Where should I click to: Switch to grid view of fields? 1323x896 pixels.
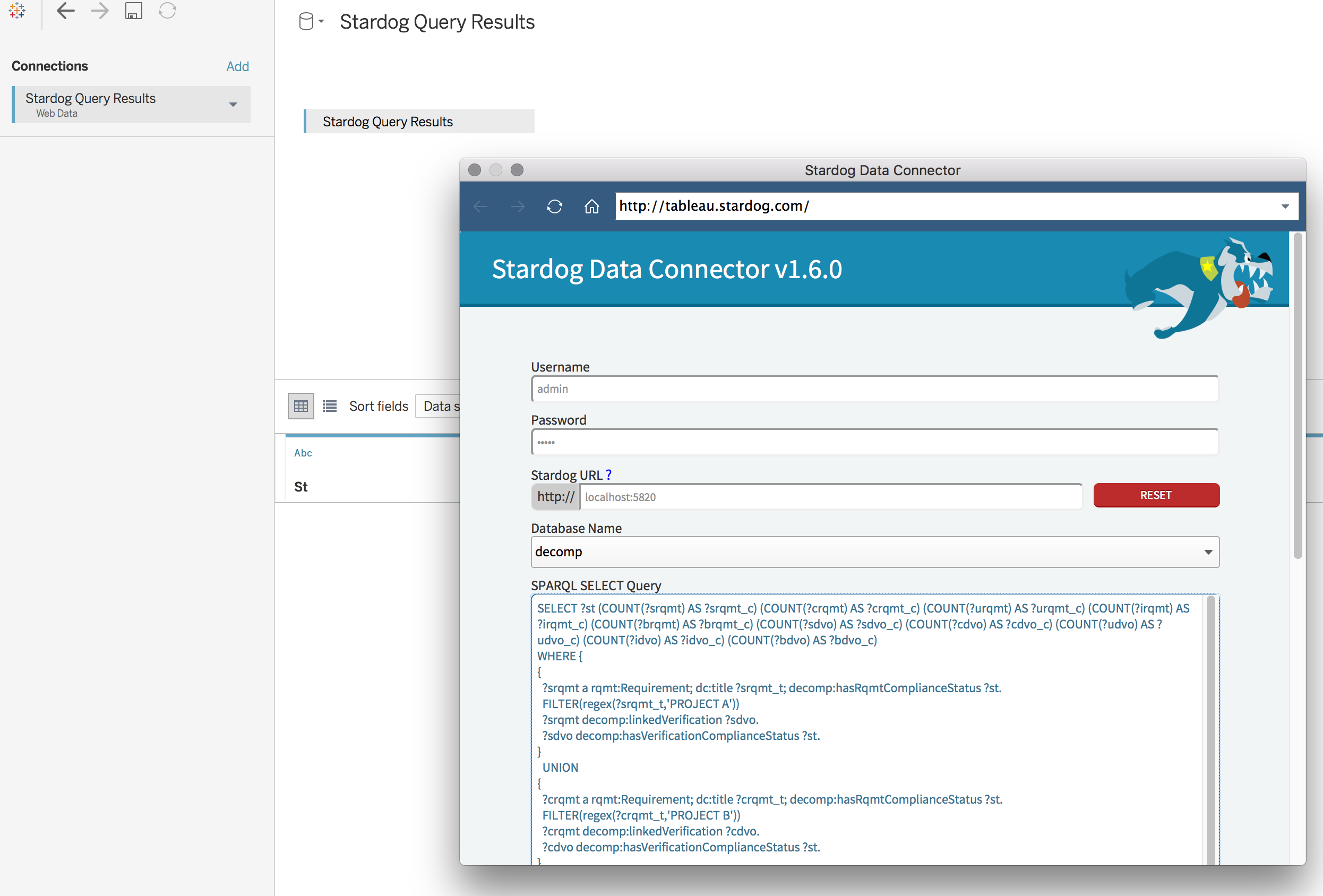coord(300,406)
